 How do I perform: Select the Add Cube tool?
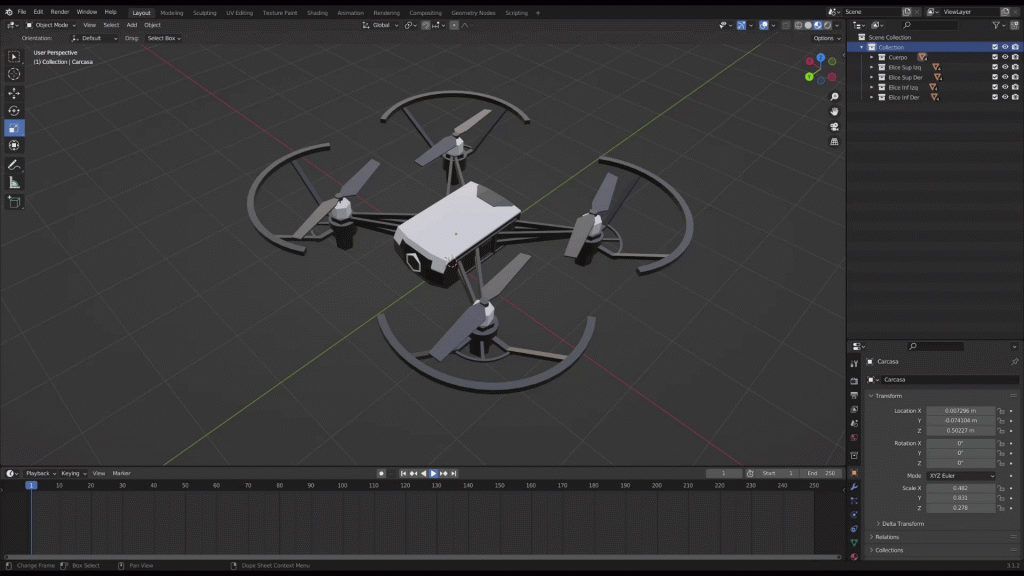[14, 202]
